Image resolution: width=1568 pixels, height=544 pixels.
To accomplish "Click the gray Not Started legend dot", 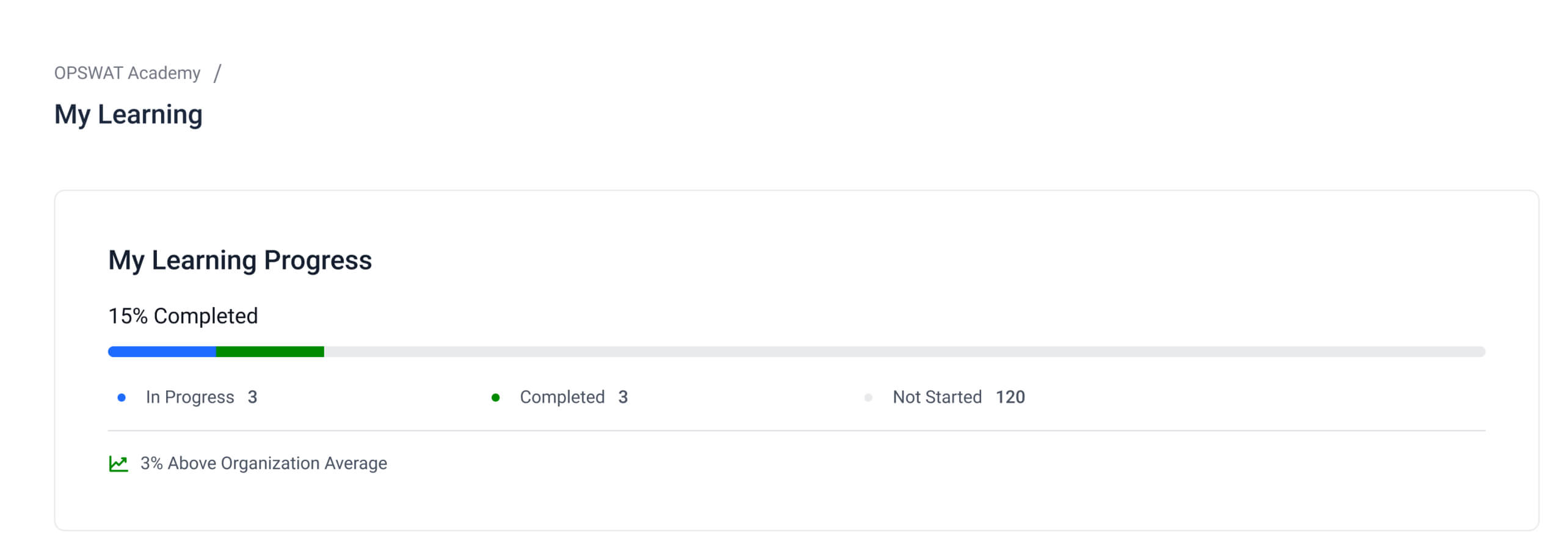I will pyautogui.click(x=868, y=397).
